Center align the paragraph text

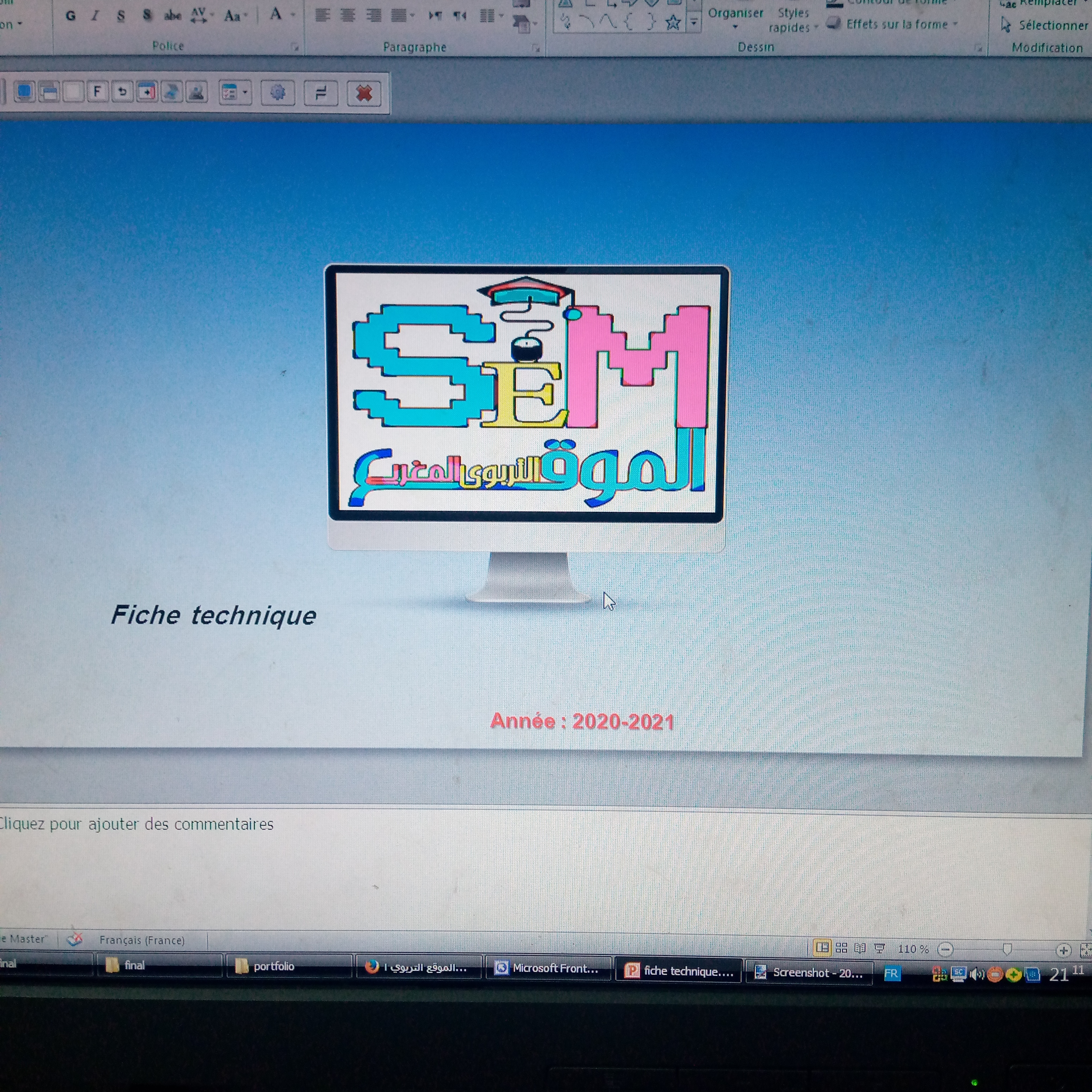(x=348, y=16)
